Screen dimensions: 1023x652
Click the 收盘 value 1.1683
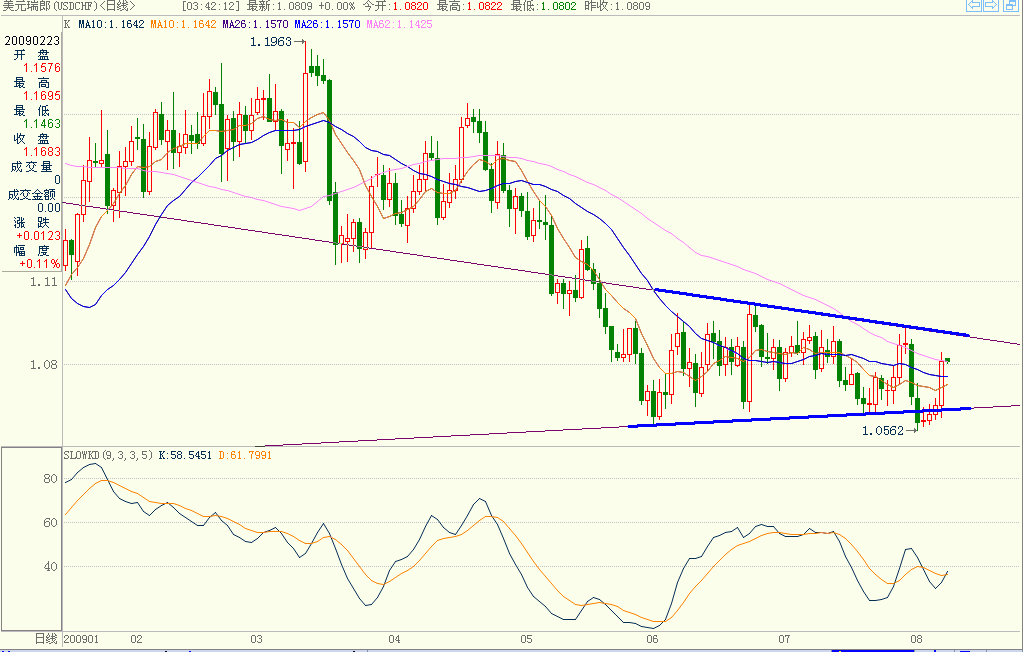coord(41,151)
